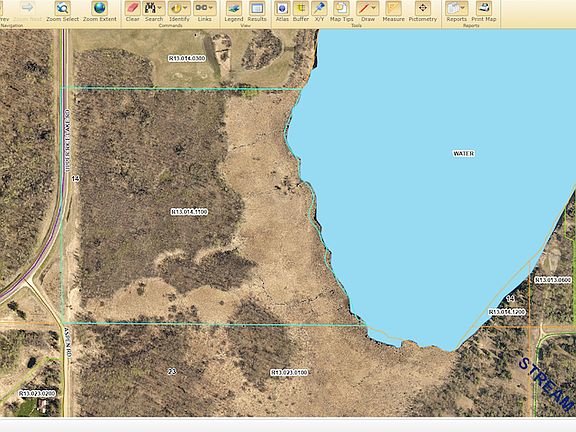Click parcel label R13.023.0100

coord(289,372)
